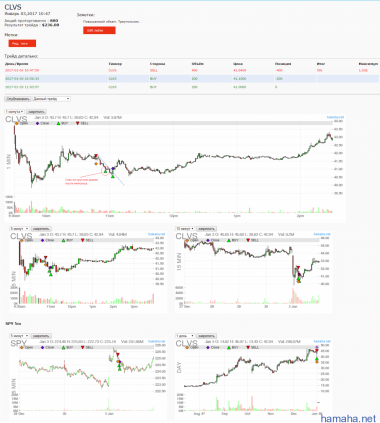Image resolution: width=380 pixels, height=423 pixels.
Task: Click the price column header in trade details
Action: pos(237,63)
